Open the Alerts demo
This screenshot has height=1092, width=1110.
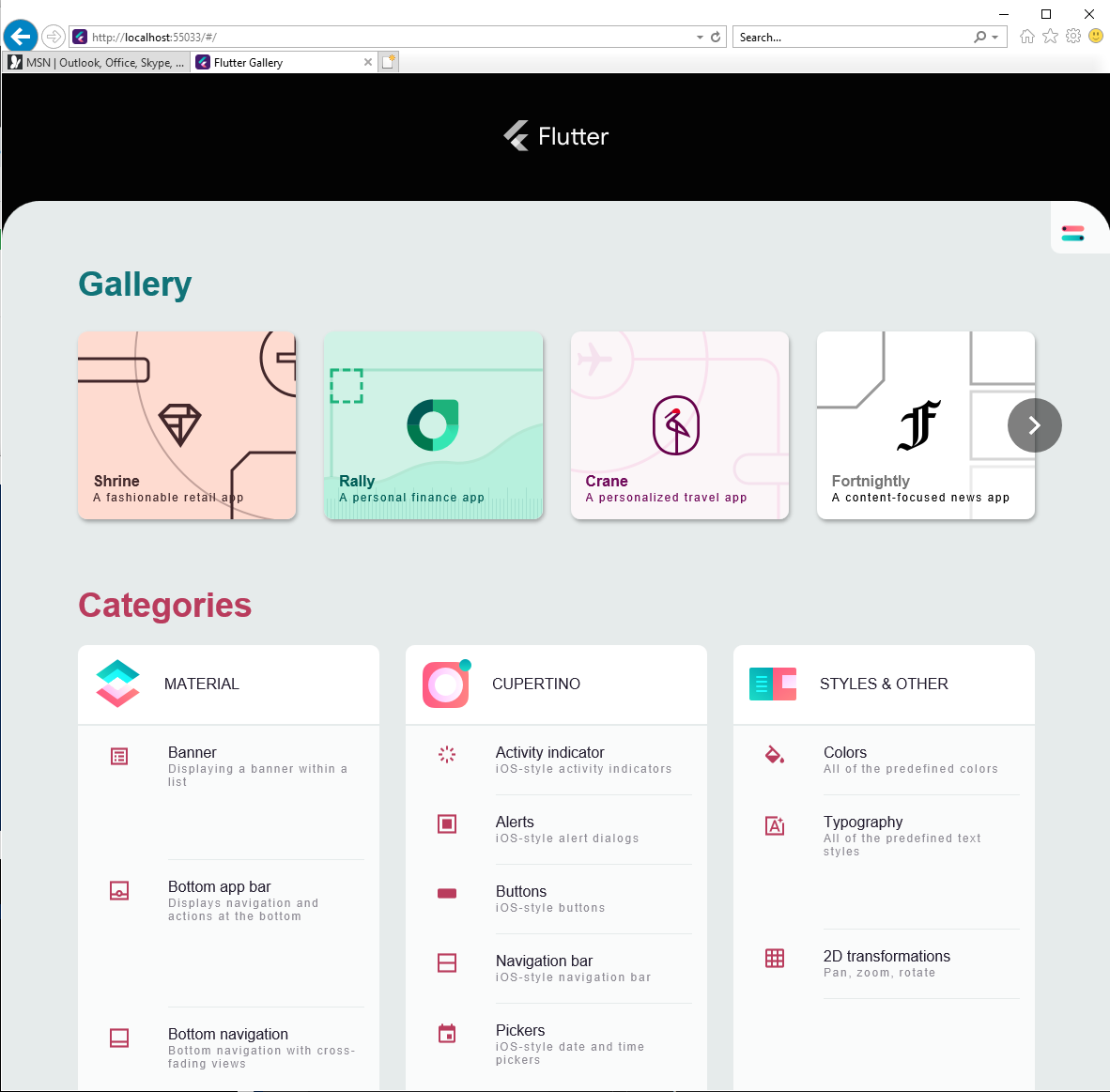point(557,829)
